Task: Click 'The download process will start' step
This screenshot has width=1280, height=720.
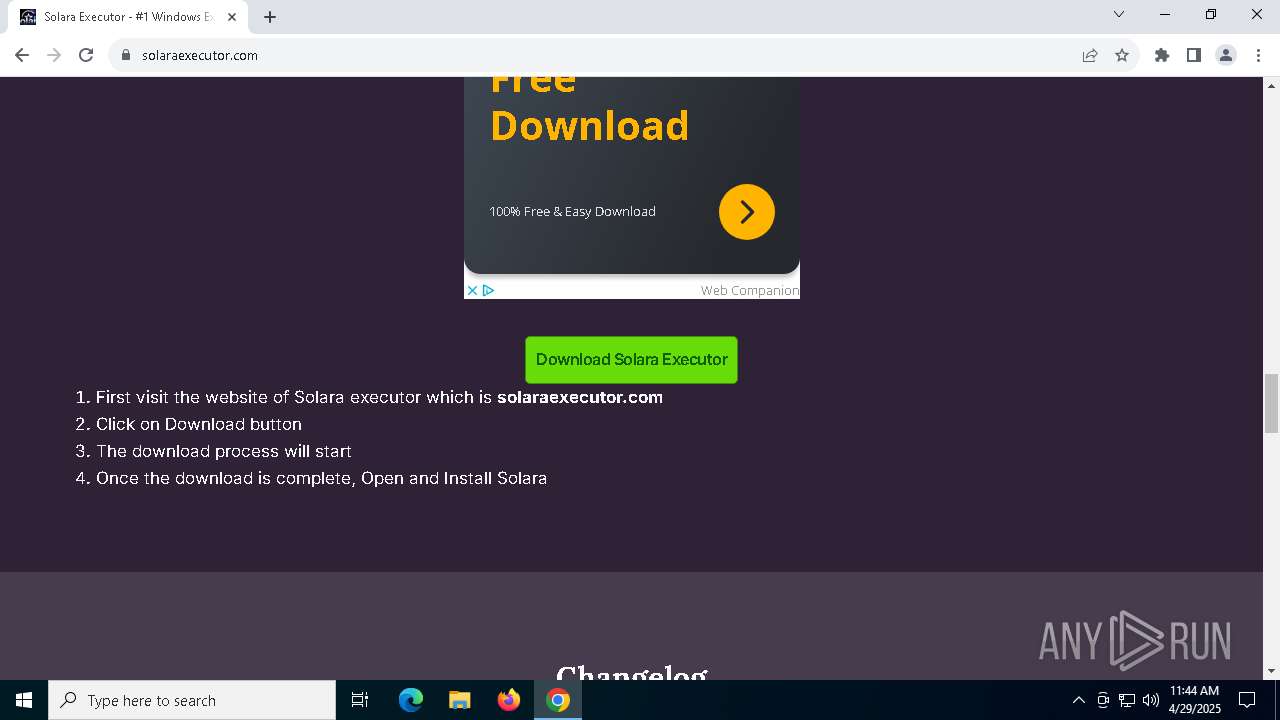Action: click(x=224, y=451)
